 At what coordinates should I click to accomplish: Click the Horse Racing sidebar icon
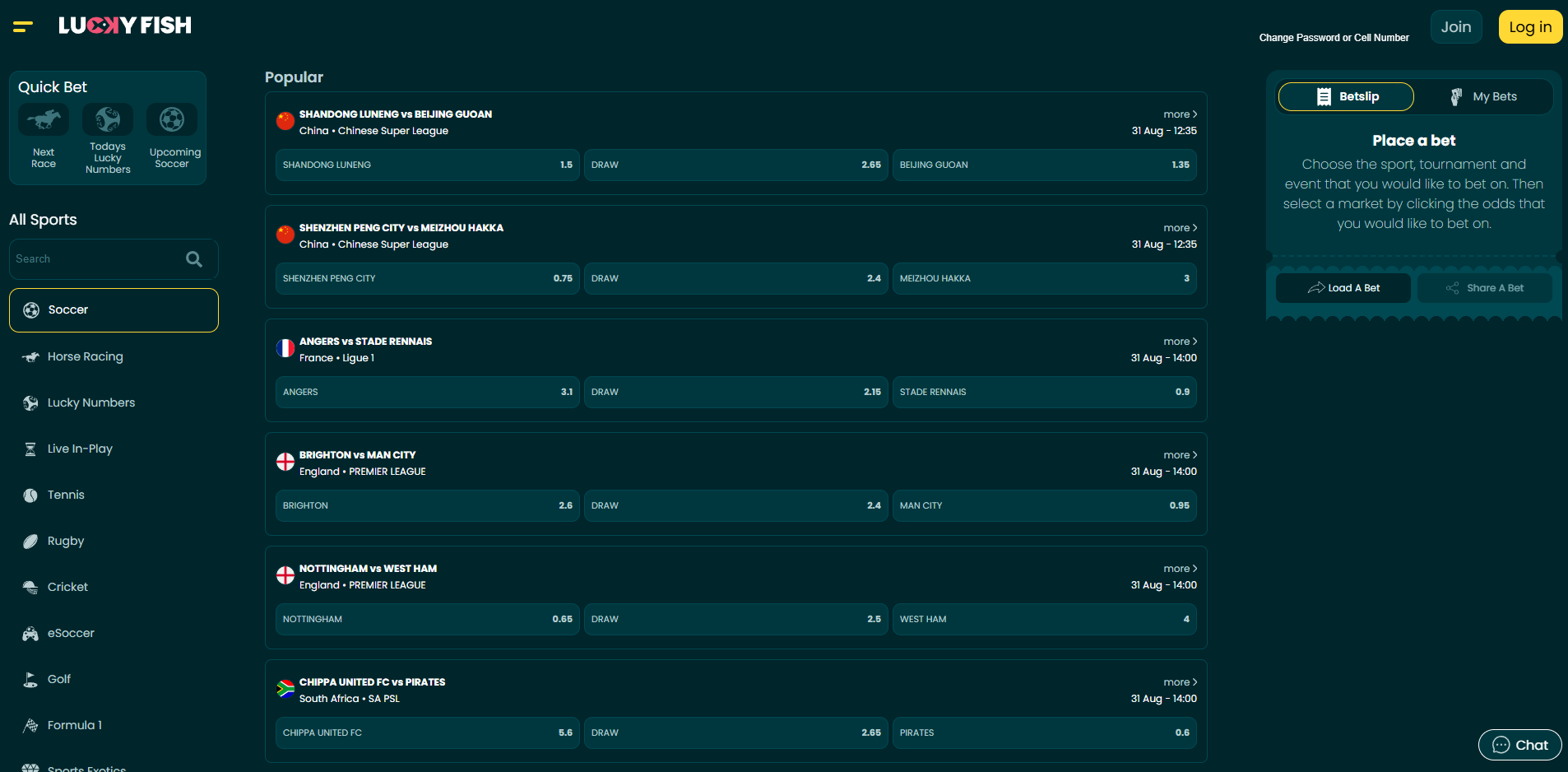[x=30, y=356]
